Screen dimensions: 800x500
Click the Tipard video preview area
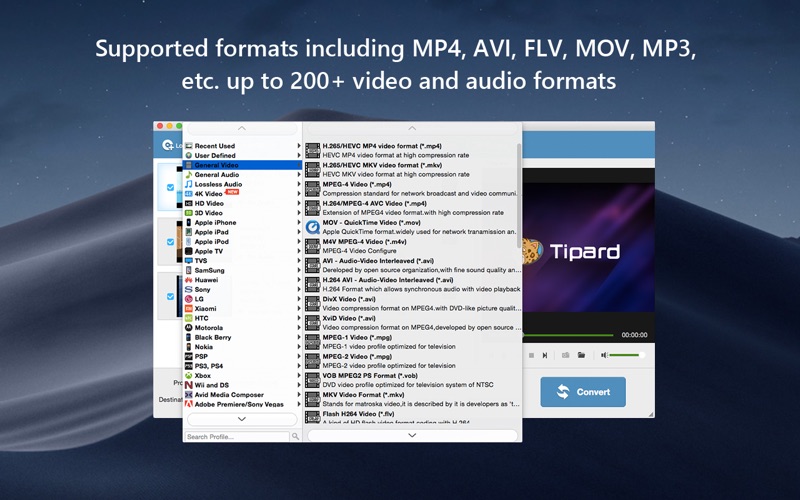point(588,247)
